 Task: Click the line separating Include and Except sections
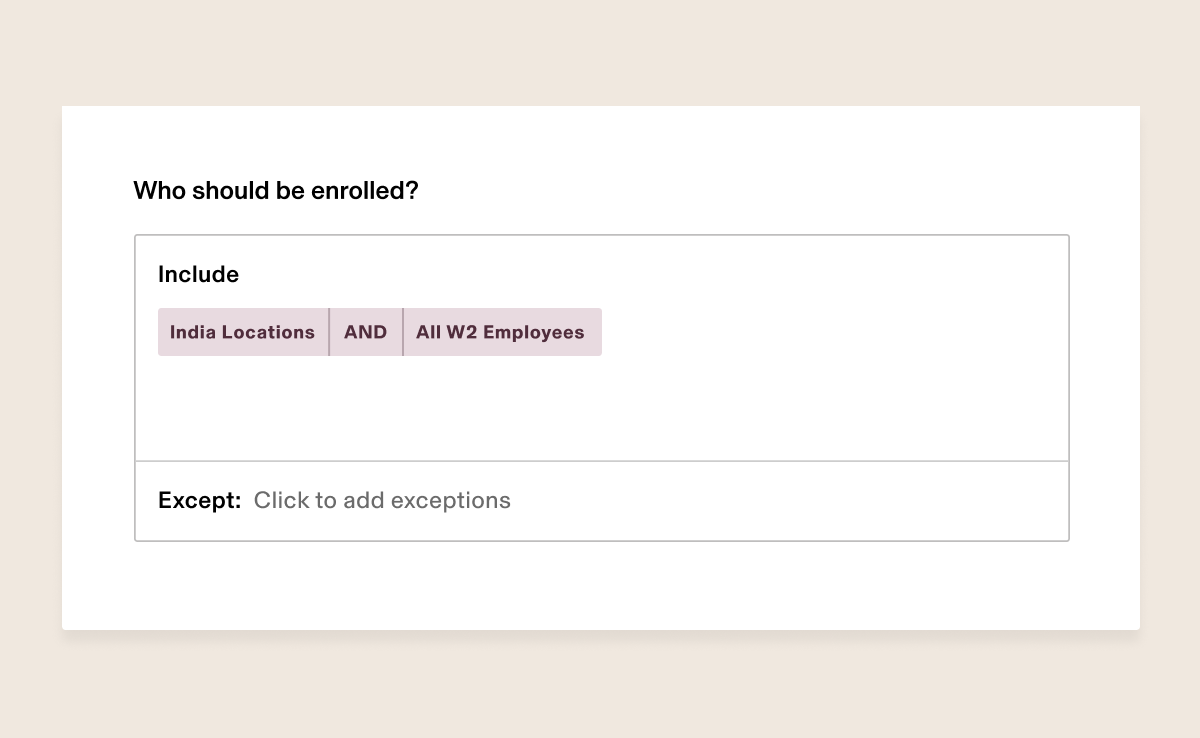pos(600,461)
